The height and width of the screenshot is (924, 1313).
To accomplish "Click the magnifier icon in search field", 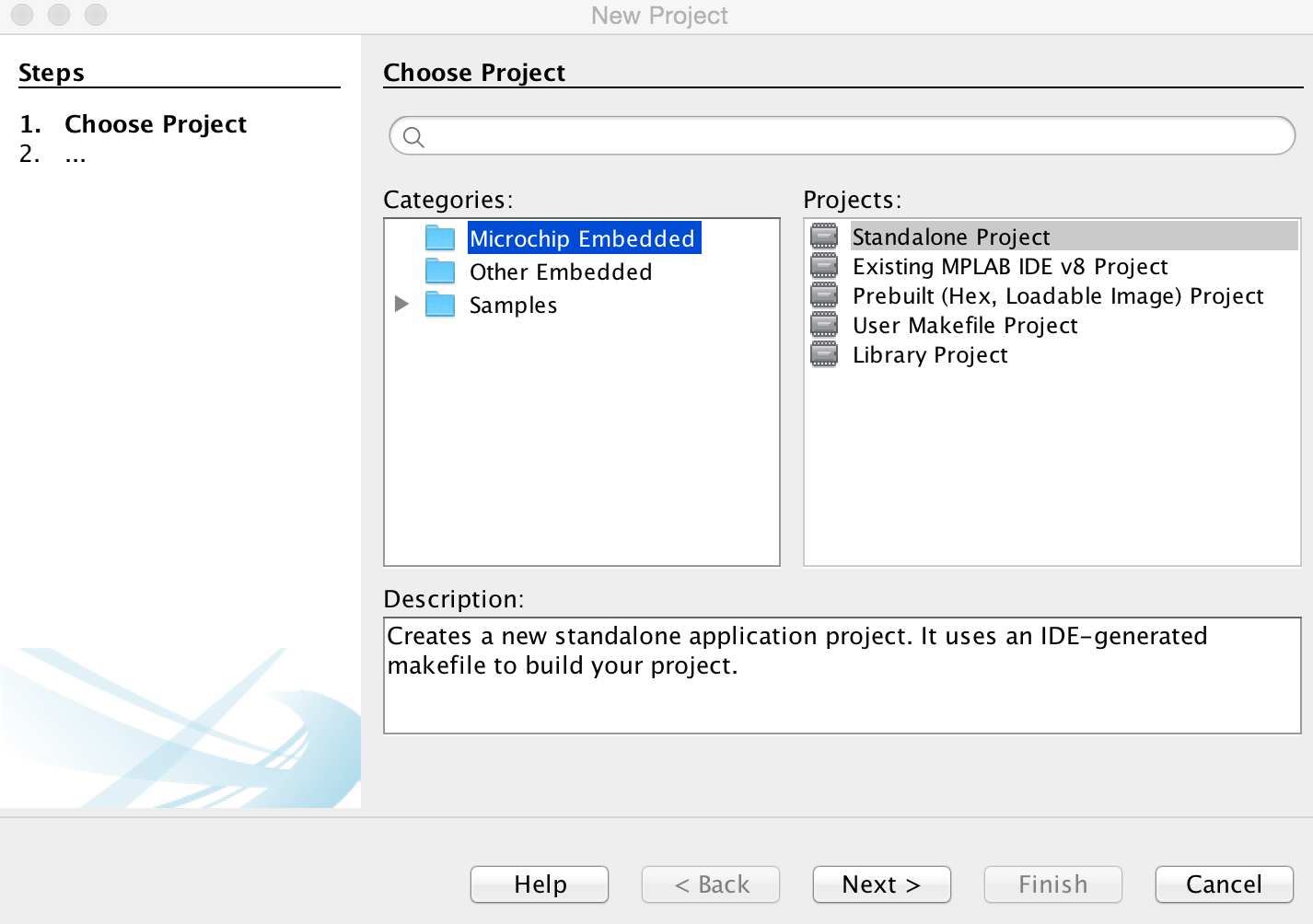I will point(413,137).
